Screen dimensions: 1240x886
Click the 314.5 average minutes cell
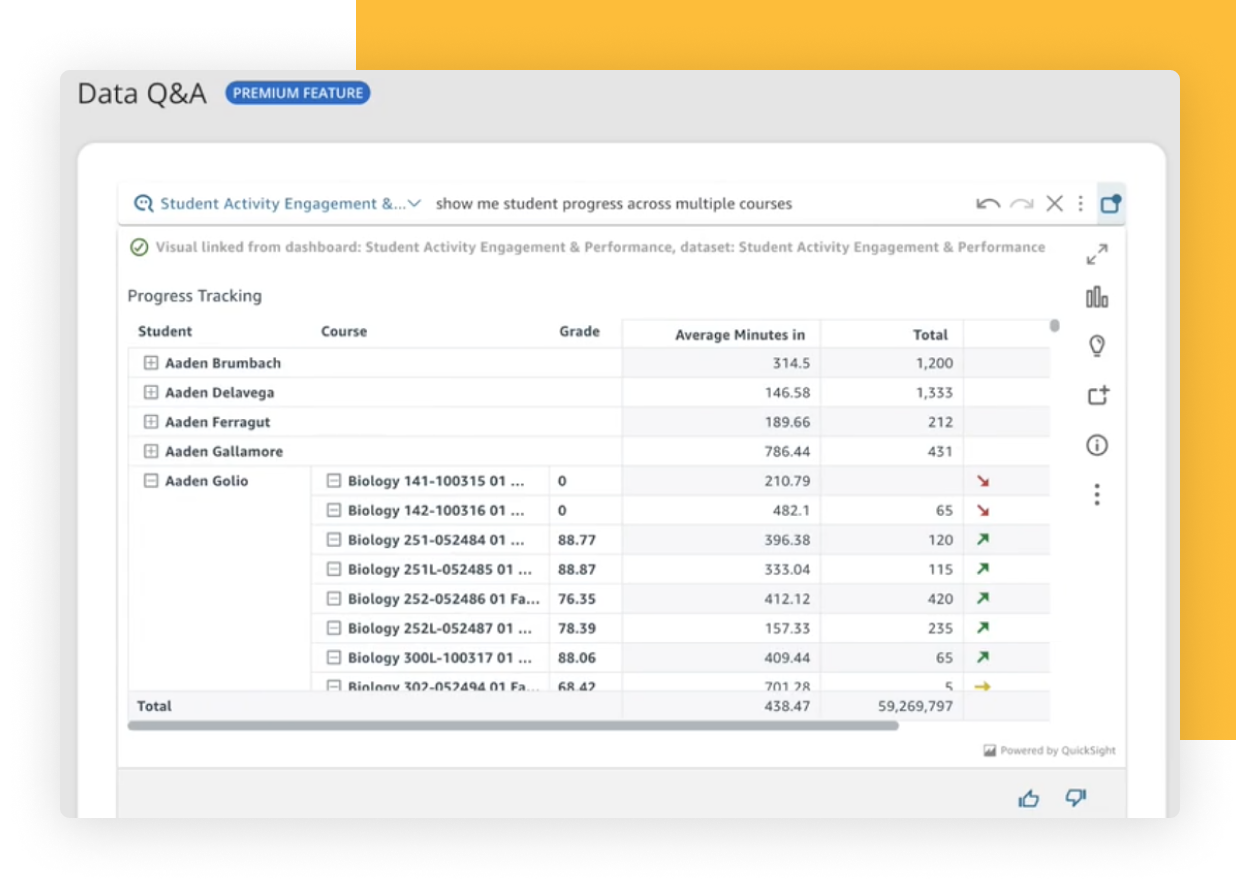[791, 364]
